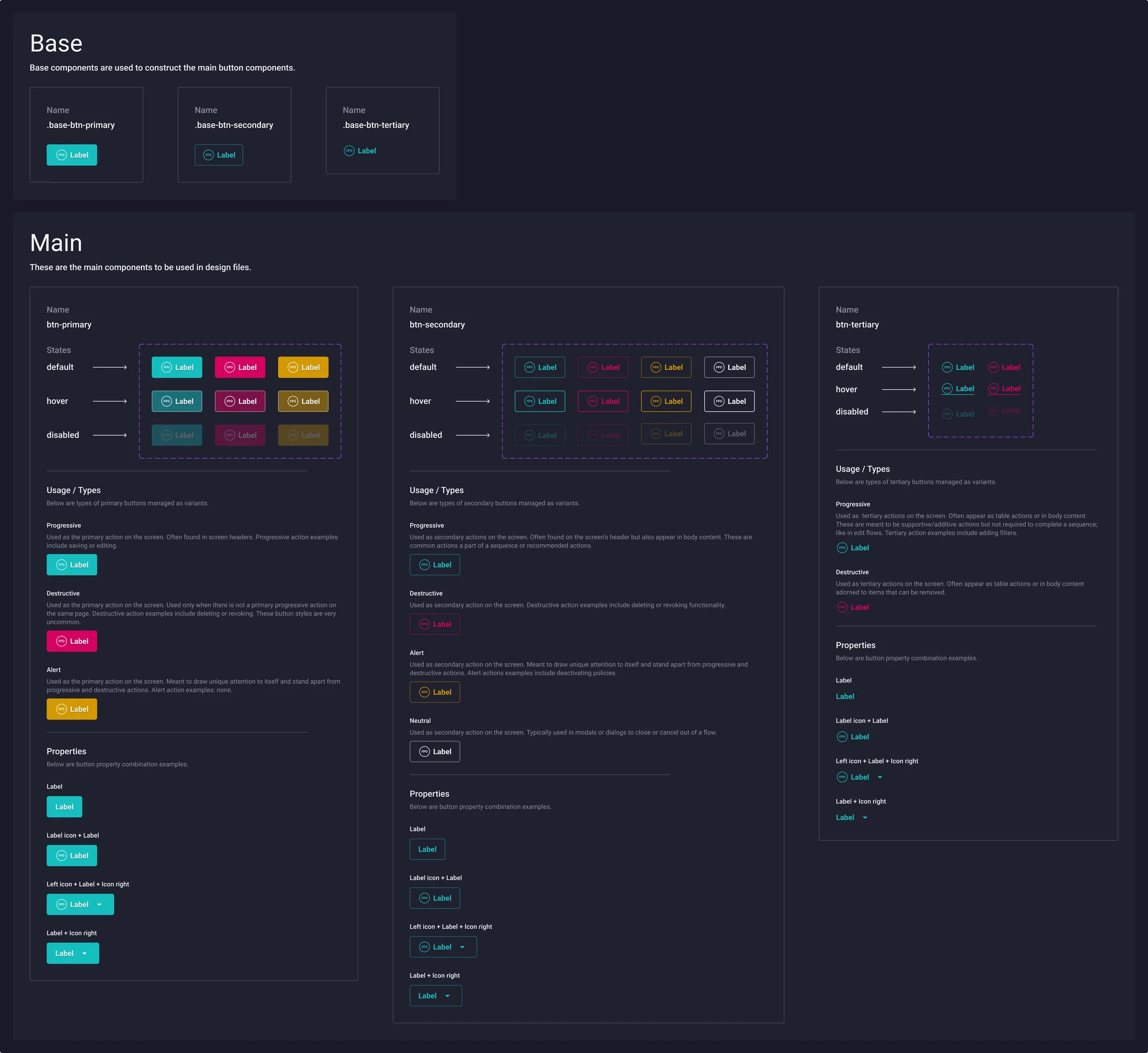Click FPO icon in .base-btn-tertiary button
Image resolution: width=1148 pixels, height=1053 pixels.
click(x=349, y=151)
